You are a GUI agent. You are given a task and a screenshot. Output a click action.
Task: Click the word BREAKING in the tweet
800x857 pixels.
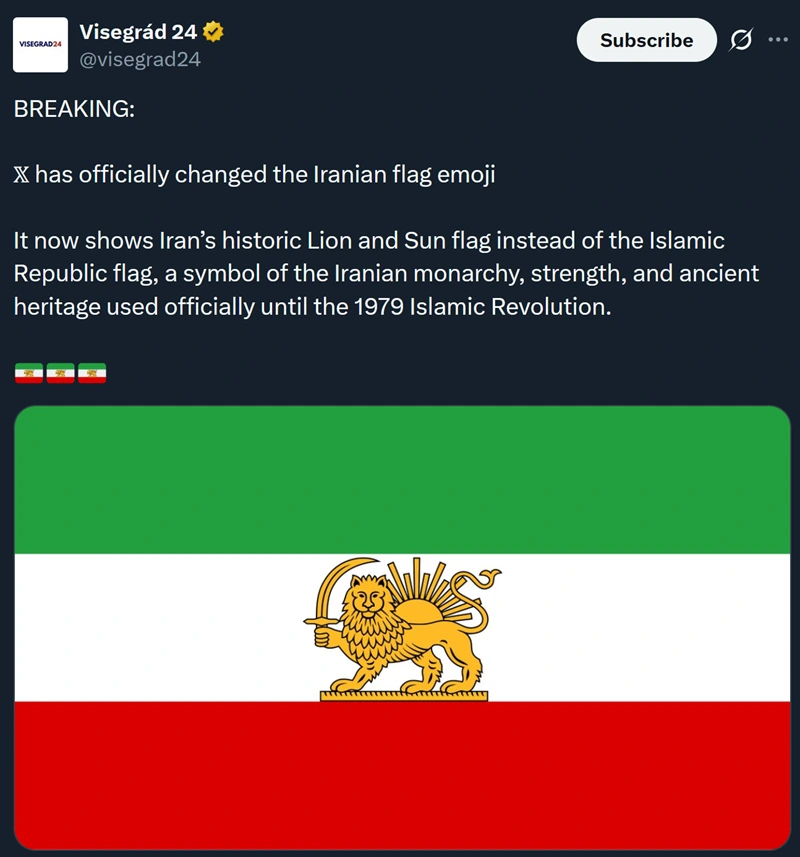click(x=71, y=109)
